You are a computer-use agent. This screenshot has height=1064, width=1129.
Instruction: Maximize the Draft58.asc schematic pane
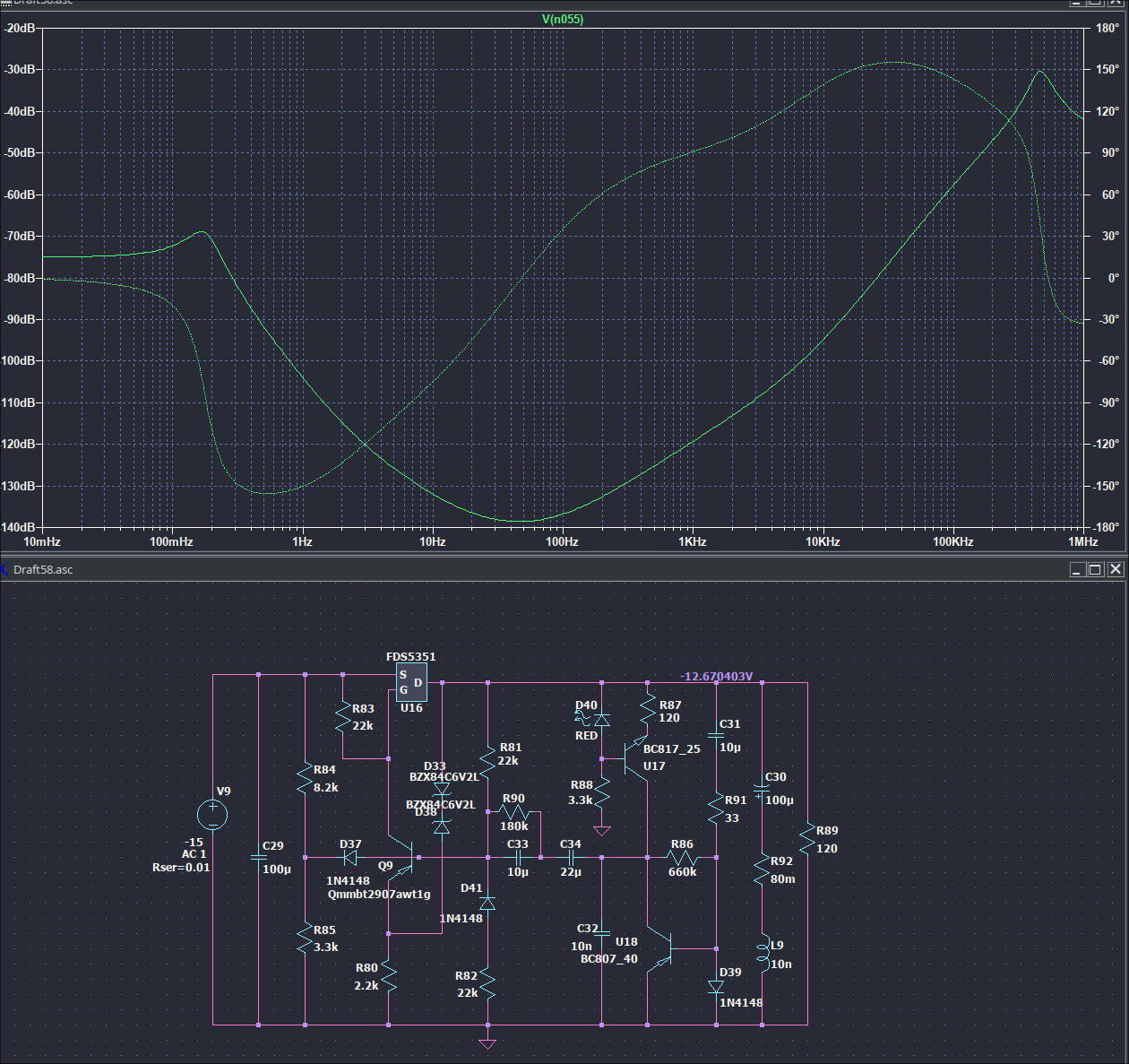coord(1095,569)
